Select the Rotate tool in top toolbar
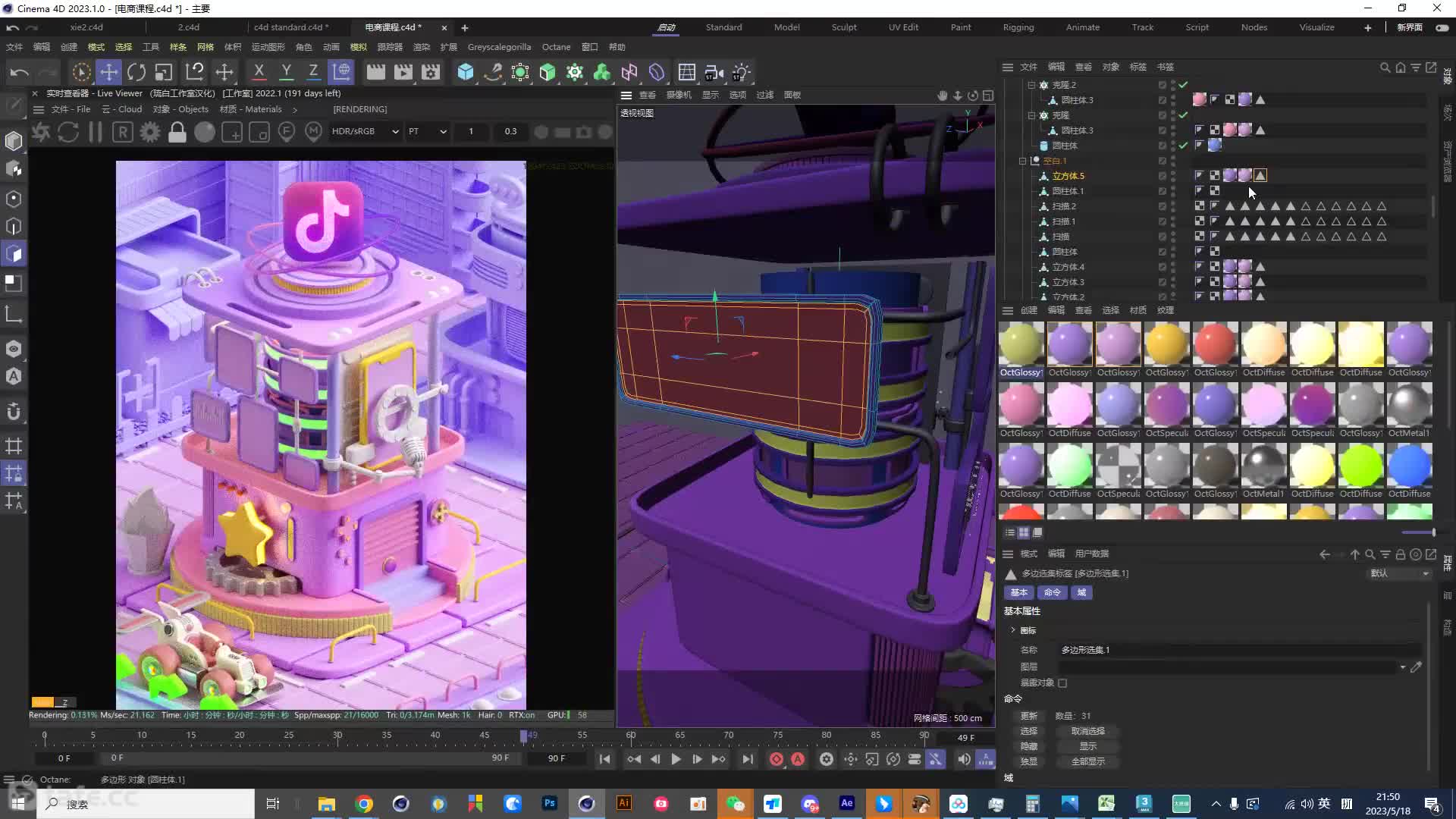 click(136, 72)
